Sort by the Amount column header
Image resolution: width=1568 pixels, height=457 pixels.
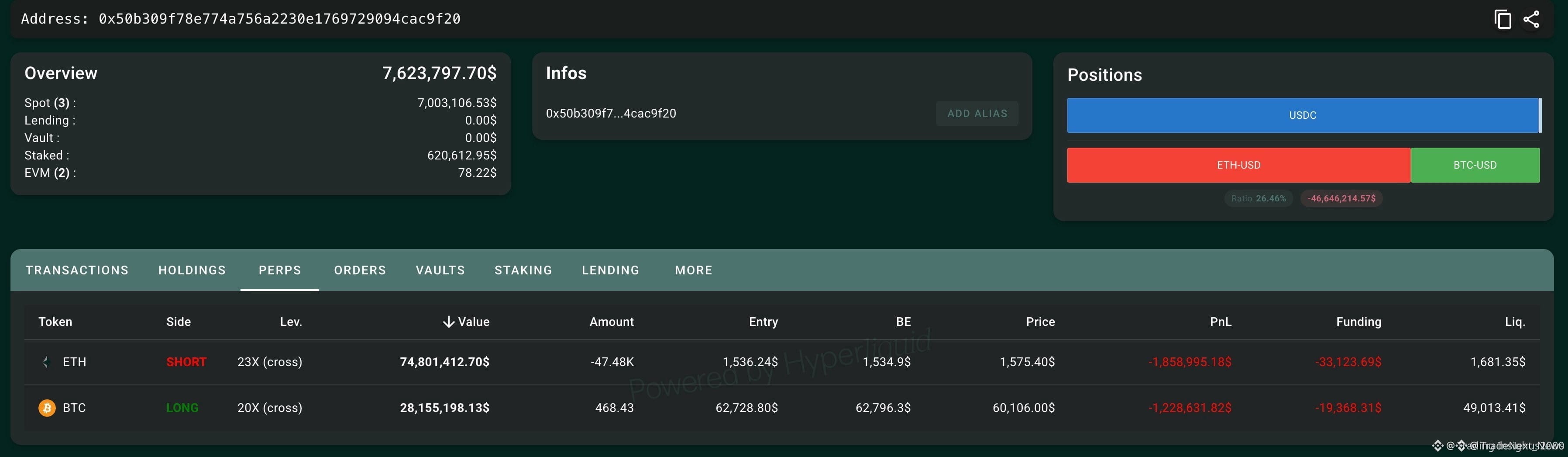pos(611,322)
